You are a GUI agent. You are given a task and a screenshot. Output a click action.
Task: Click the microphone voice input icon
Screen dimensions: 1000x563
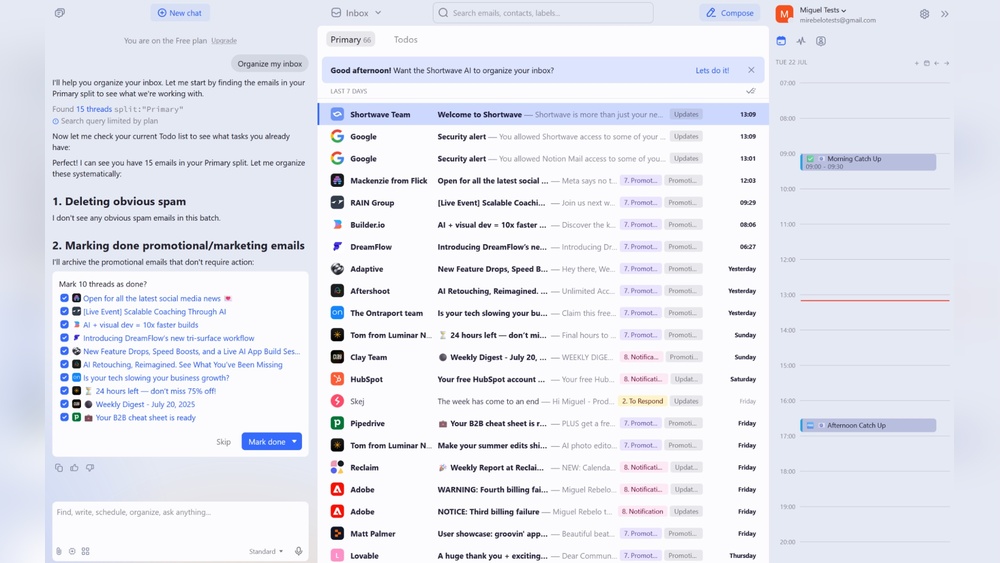(x=298, y=551)
